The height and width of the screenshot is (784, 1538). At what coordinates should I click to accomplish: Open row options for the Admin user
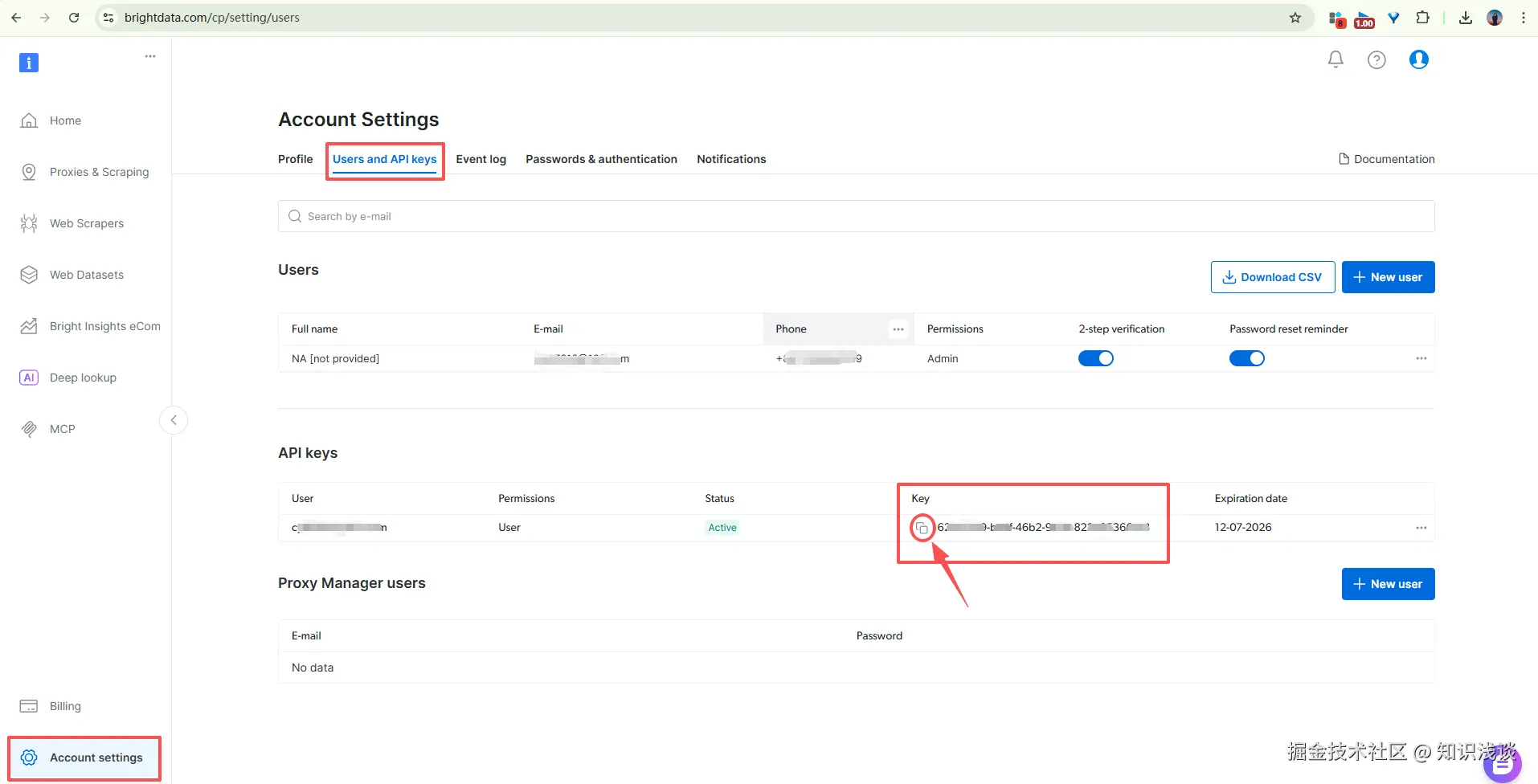[1421, 358]
